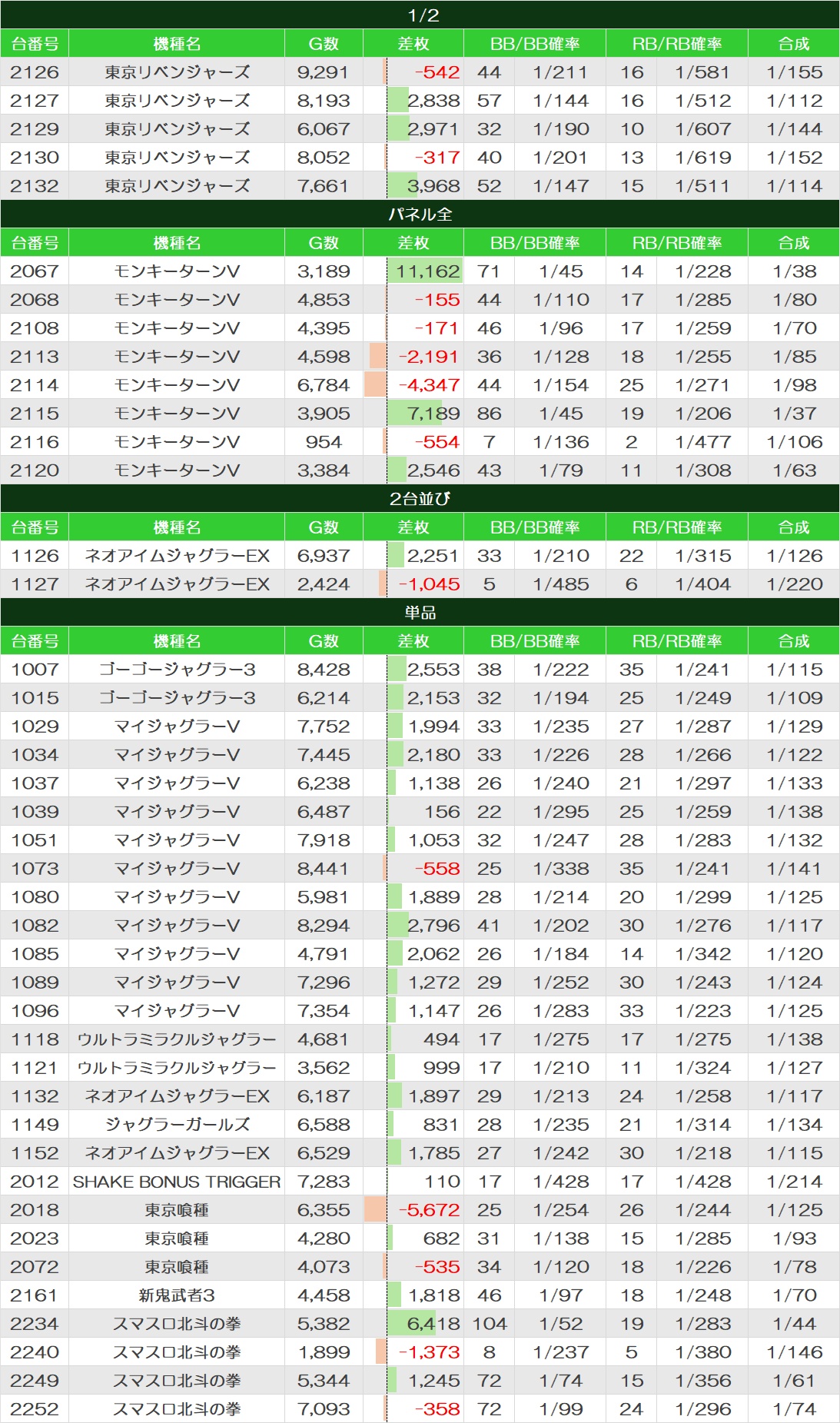Screen dimensions: 840x1423
Task: Select machine number 1132 cell
Action: point(35,1096)
